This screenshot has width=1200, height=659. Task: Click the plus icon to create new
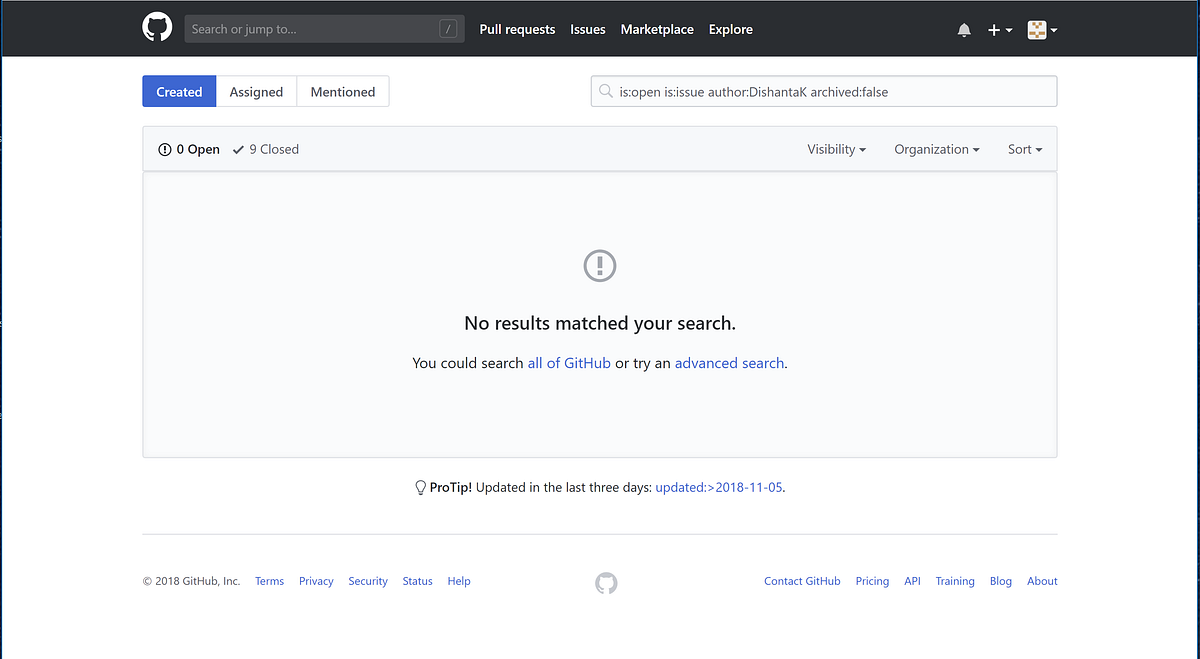[994, 29]
